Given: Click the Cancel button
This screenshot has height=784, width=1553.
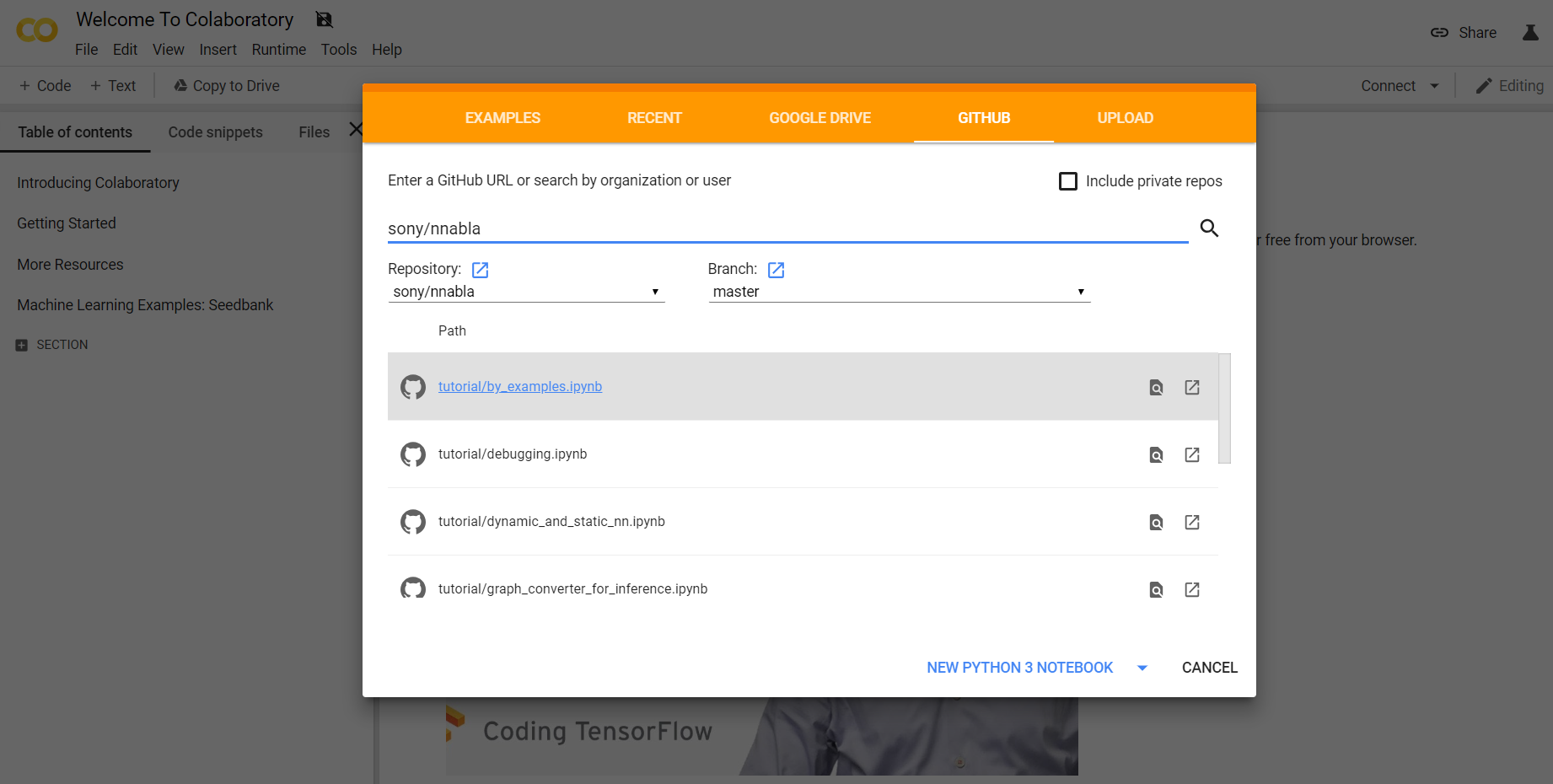Looking at the screenshot, I should (x=1210, y=668).
